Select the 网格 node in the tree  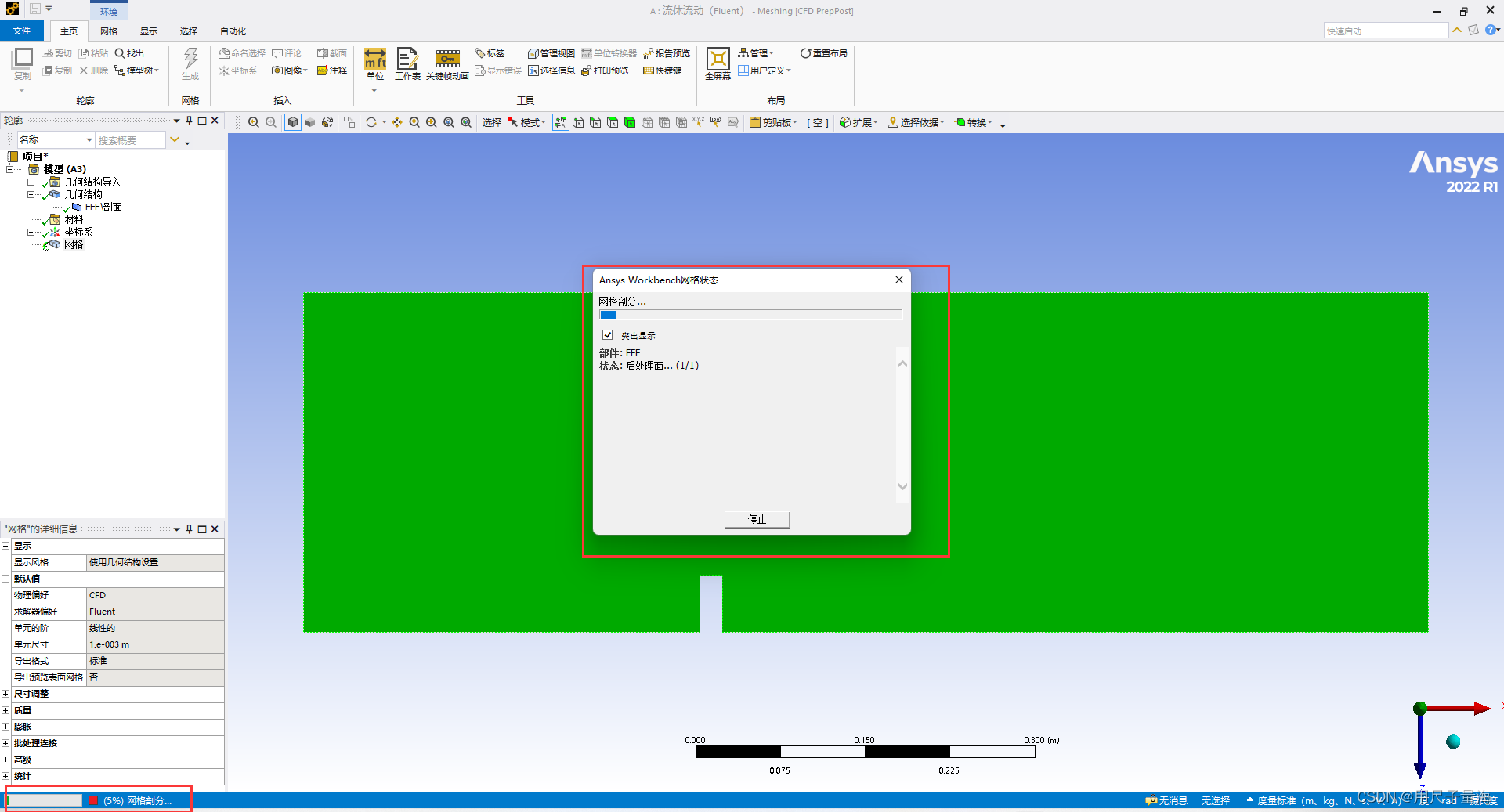[x=74, y=244]
